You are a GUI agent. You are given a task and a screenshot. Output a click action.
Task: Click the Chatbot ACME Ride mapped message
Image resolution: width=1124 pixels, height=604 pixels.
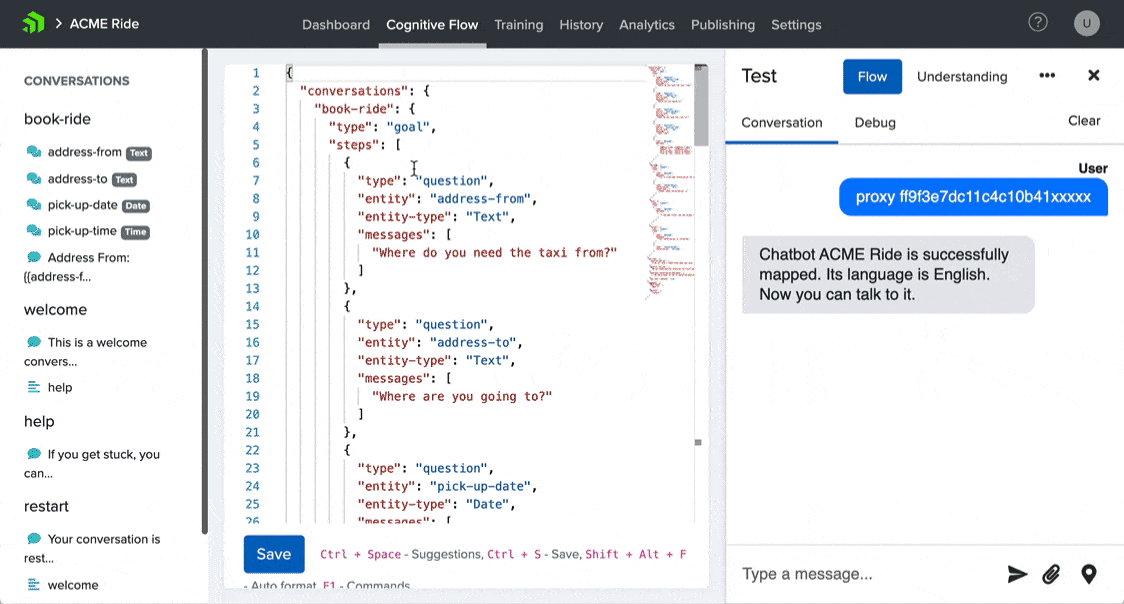coord(888,274)
